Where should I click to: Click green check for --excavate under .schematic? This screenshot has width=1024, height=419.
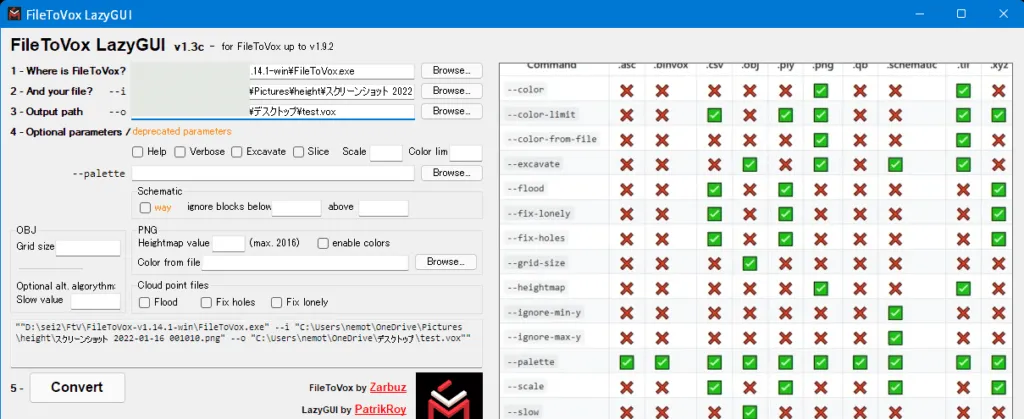click(x=895, y=164)
